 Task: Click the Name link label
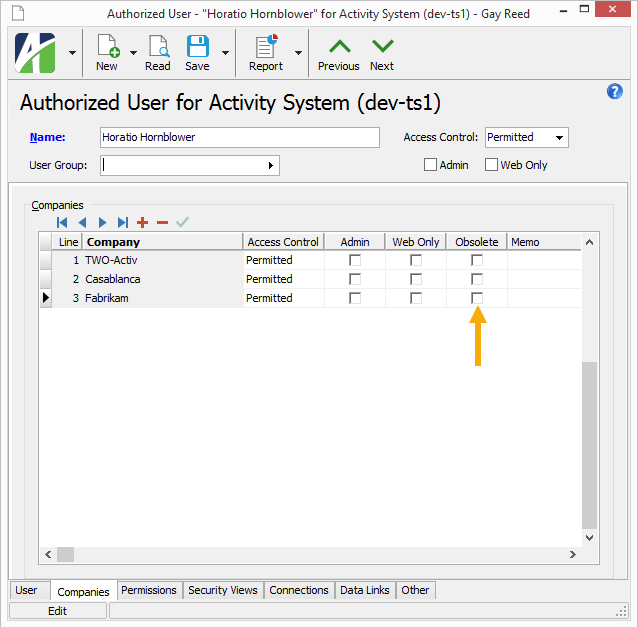point(48,137)
